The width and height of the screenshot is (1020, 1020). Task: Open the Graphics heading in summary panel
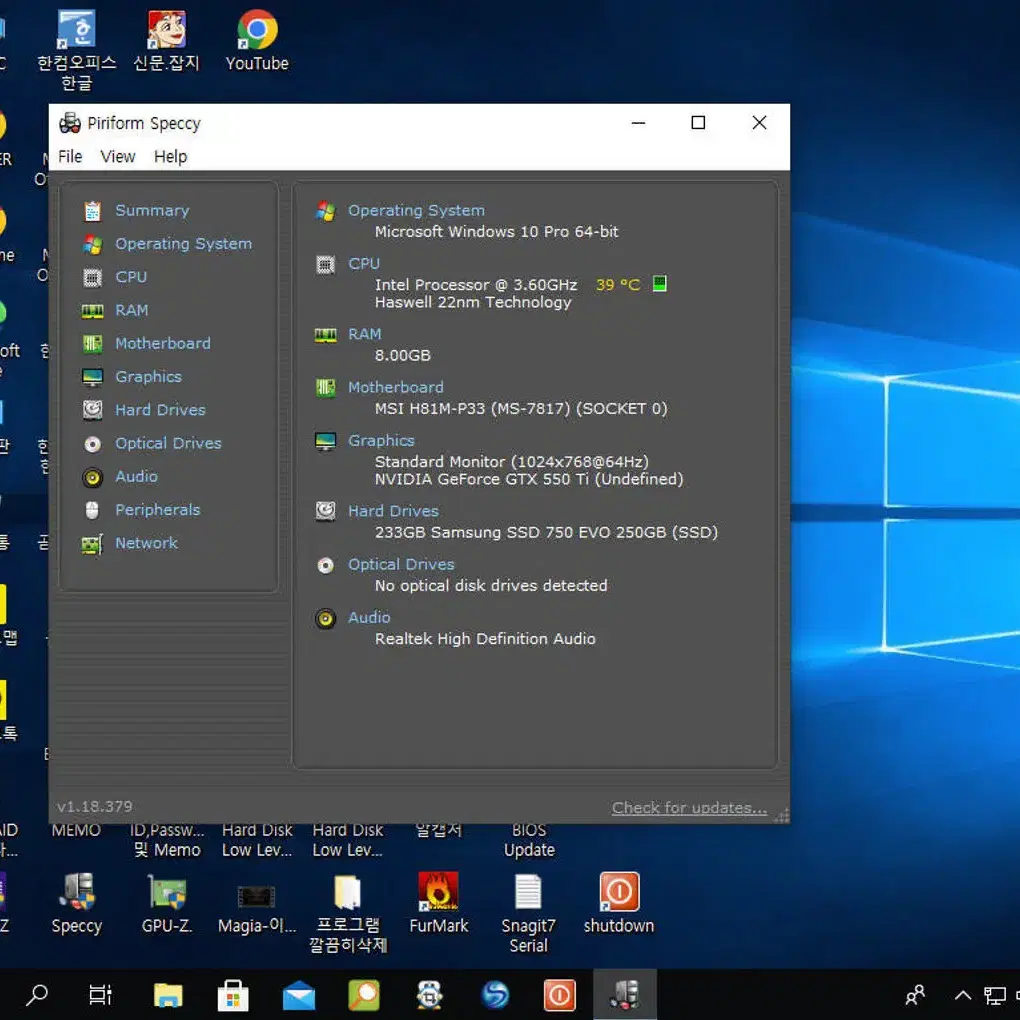click(x=381, y=441)
